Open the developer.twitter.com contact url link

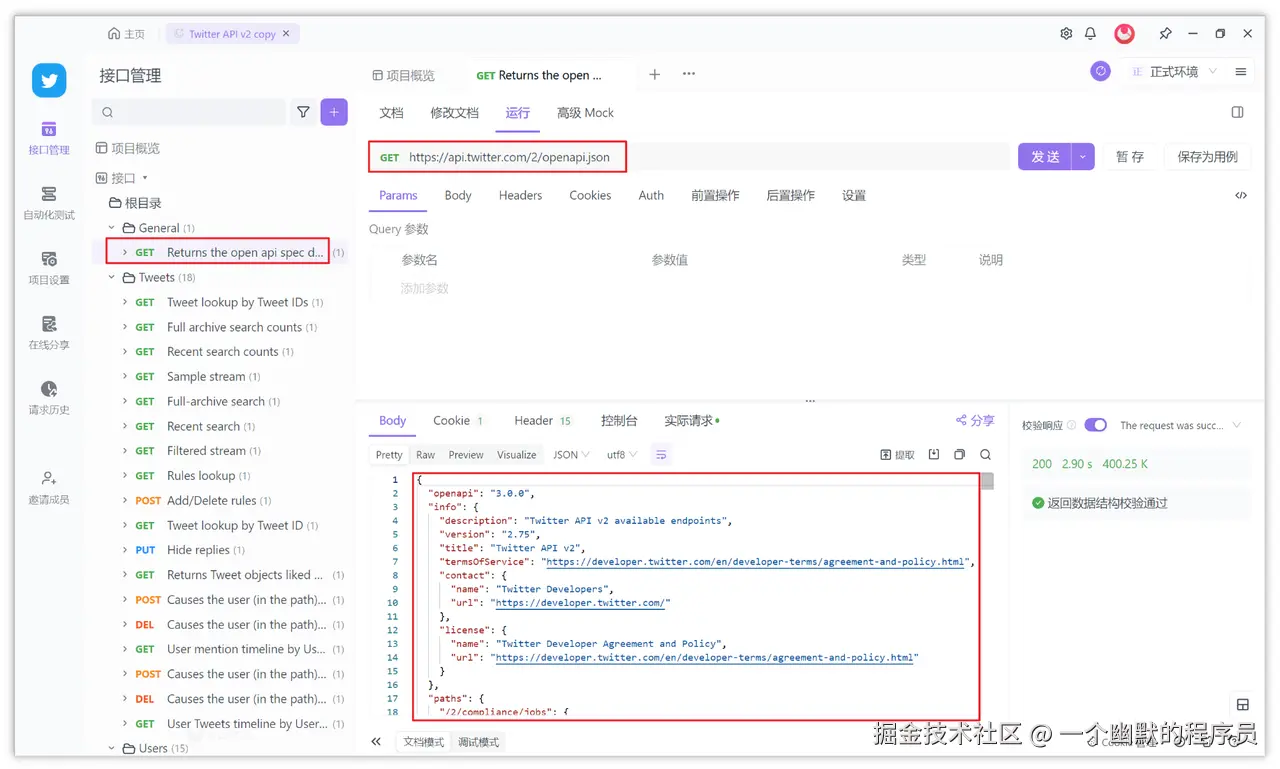click(x=581, y=603)
